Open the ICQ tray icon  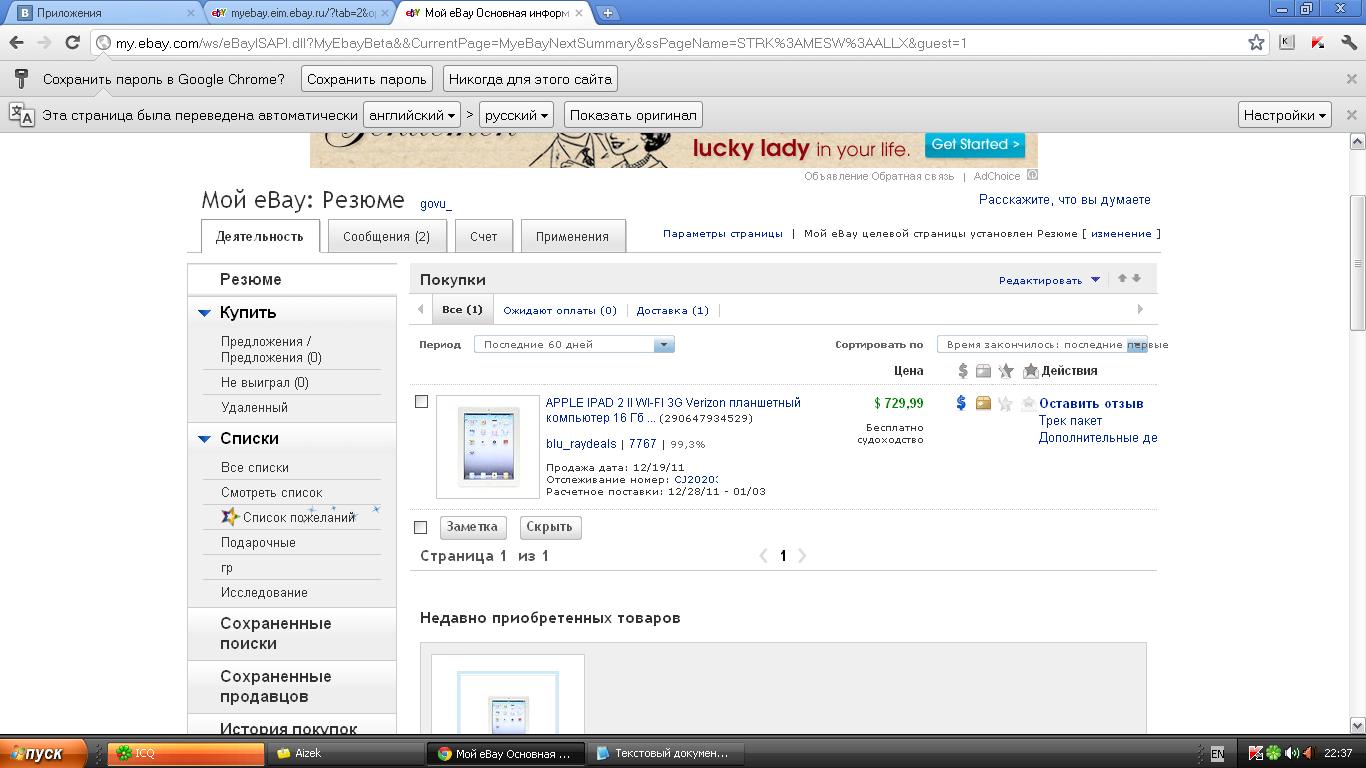click(x=1274, y=753)
